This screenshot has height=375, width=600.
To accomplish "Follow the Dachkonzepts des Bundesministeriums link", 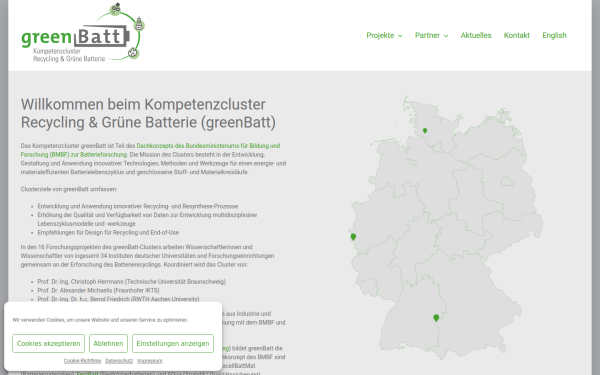I will pos(150,150).
